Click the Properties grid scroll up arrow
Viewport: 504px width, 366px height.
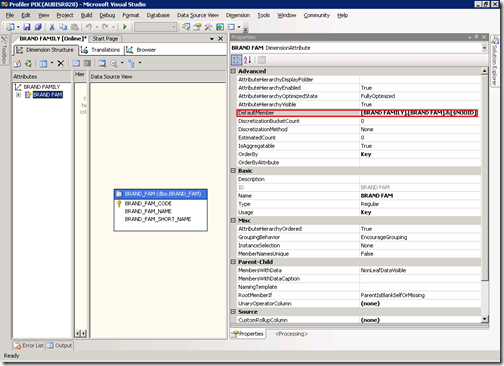(484, 71)
